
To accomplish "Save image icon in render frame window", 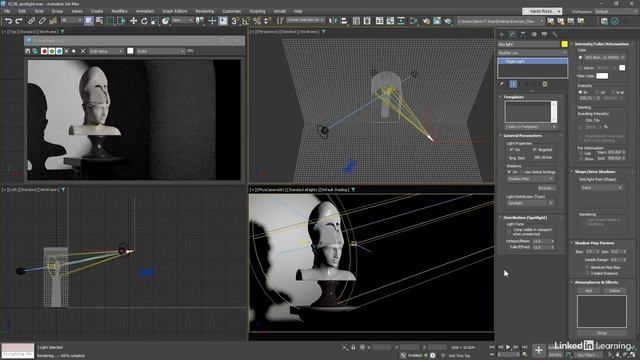I will pos(28,51).
